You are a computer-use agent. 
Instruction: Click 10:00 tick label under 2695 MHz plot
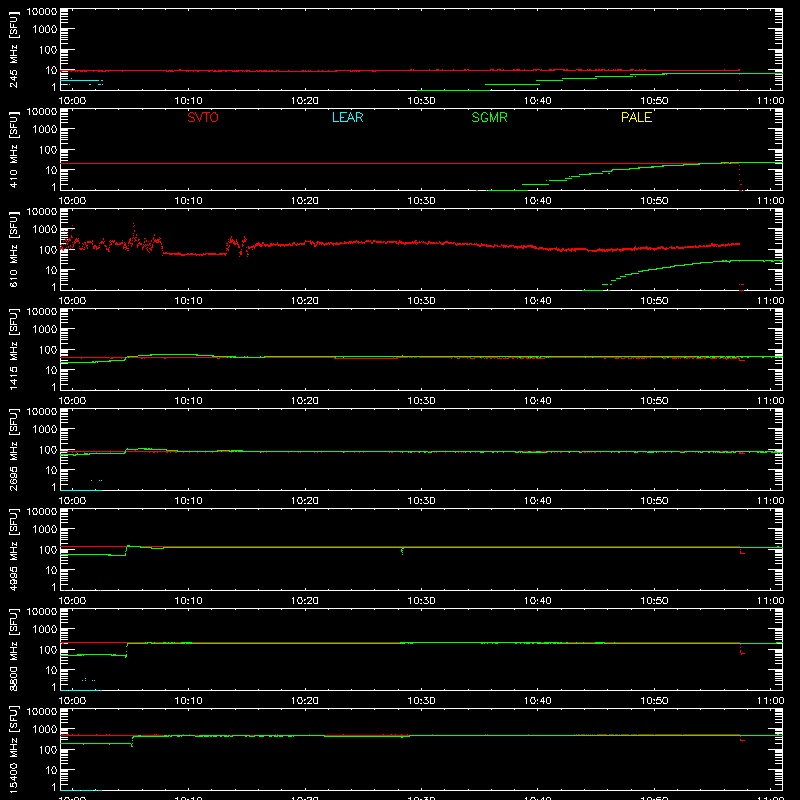72,501
